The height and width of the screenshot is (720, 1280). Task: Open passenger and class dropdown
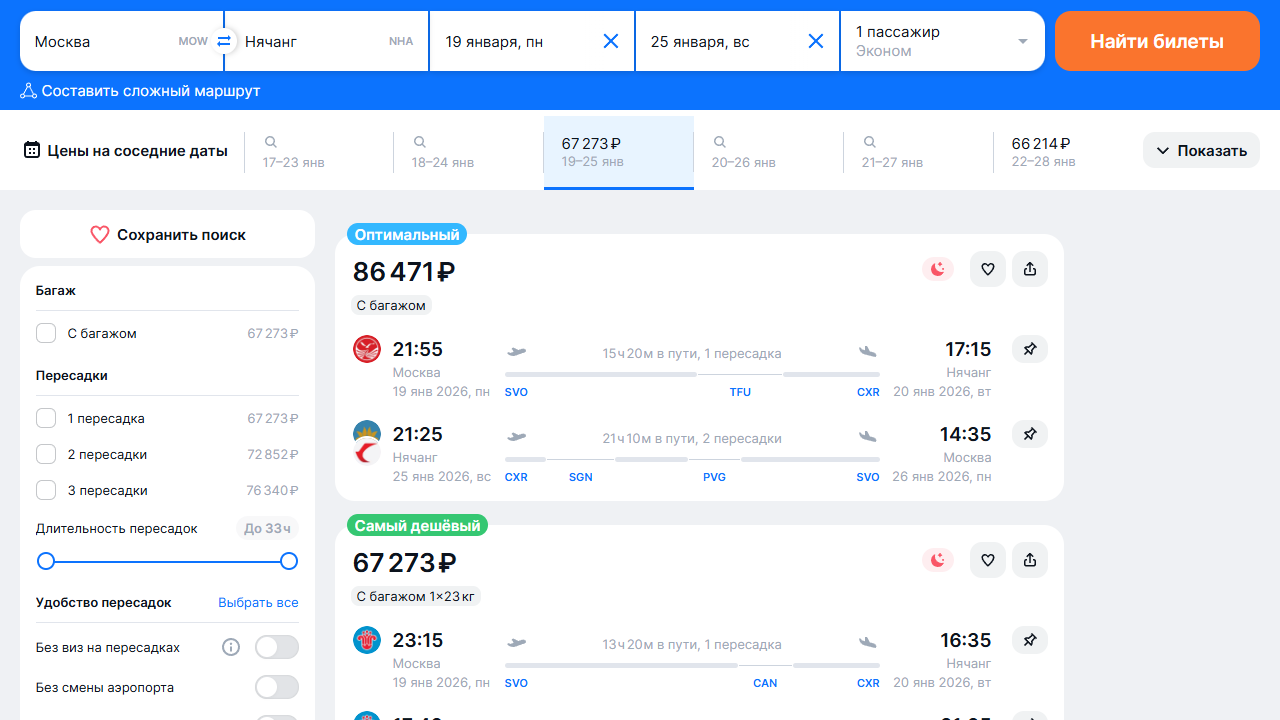point(942,41)
